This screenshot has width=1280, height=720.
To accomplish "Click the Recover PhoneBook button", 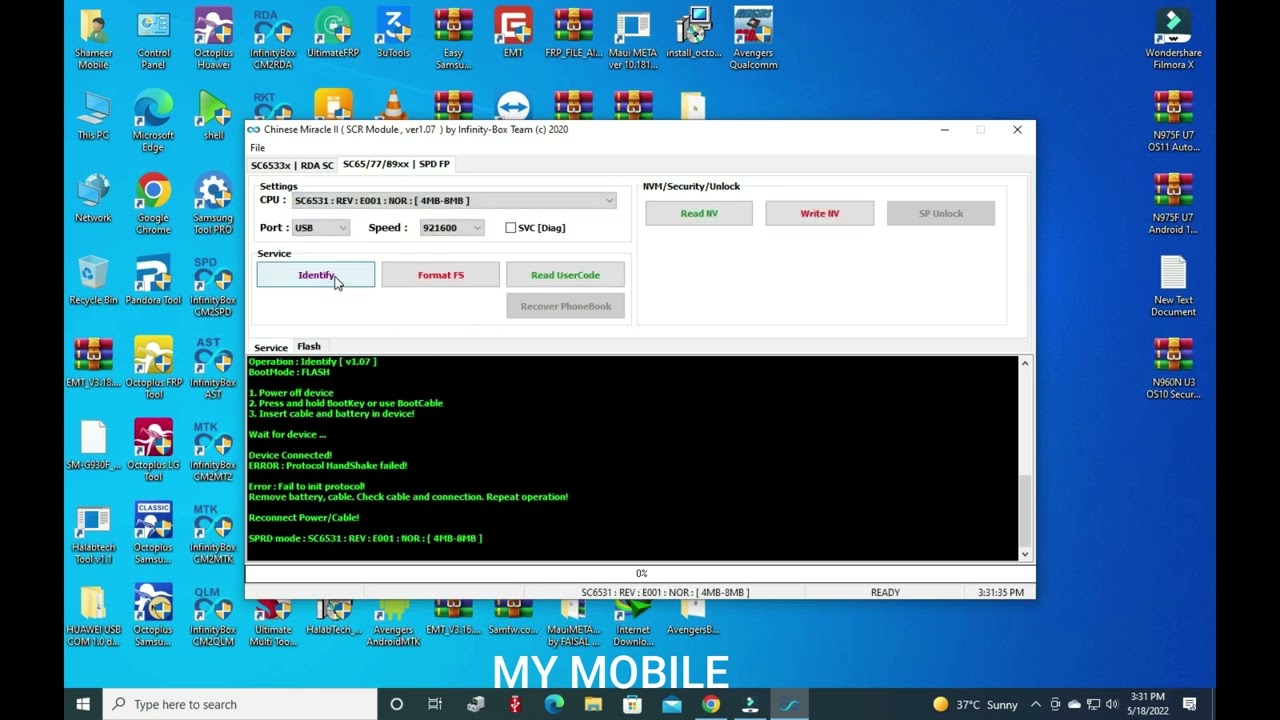I will 565,306.
